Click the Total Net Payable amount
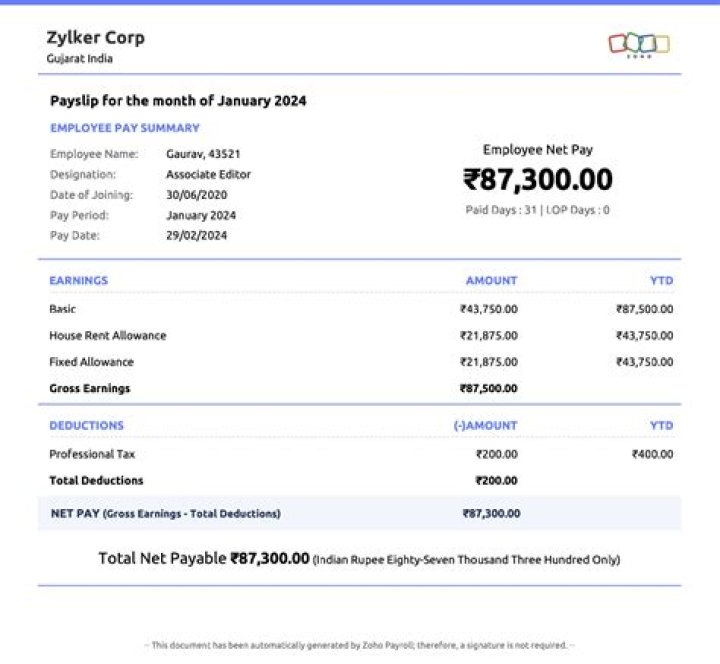This screenshot has width=720, height=664. pyautogui.click(x=270, y=558)
